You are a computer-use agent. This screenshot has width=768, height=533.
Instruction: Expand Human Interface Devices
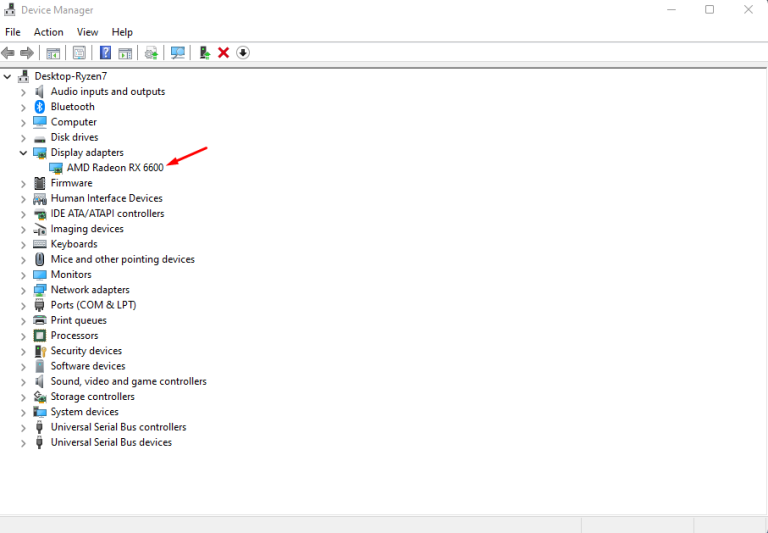click(x=23, y=199)
